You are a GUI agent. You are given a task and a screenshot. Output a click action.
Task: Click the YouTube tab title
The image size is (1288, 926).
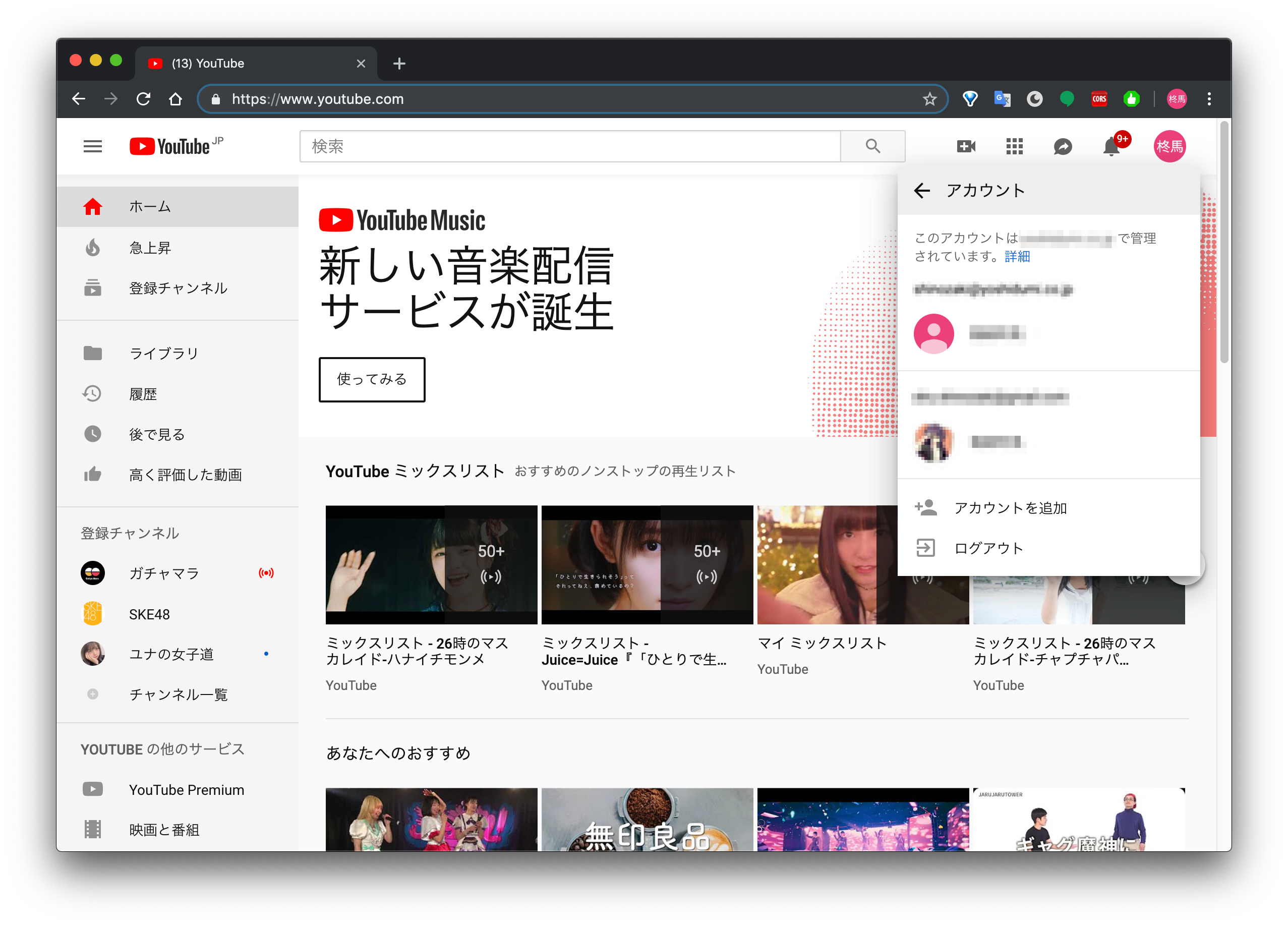pyautogui.click(x=208, y=64)
